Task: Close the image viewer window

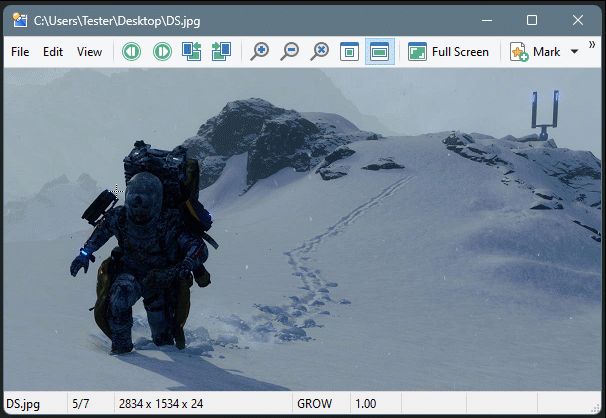Action: click(578, 20)
